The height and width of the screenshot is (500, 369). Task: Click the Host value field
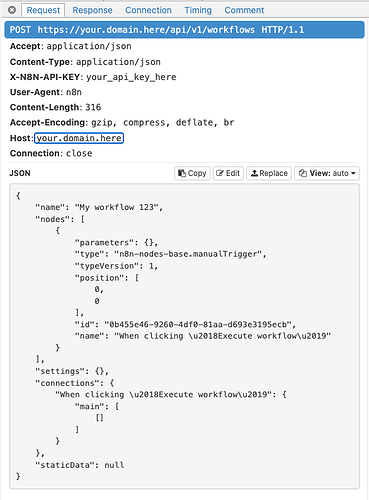click(x=79, y=138)
